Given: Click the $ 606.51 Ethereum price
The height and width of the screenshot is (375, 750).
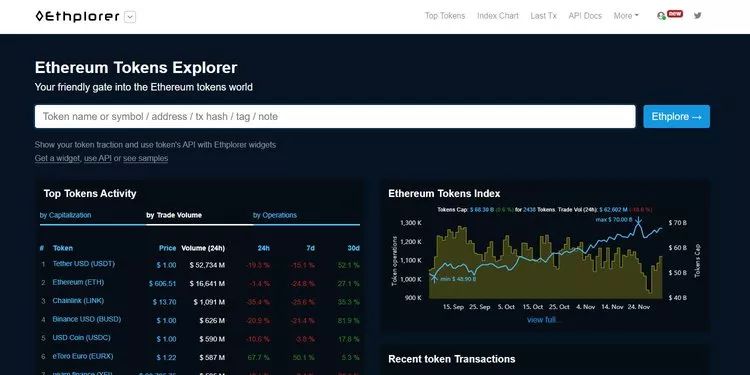Looking at the screenshot, I should (x=163, y=284).
